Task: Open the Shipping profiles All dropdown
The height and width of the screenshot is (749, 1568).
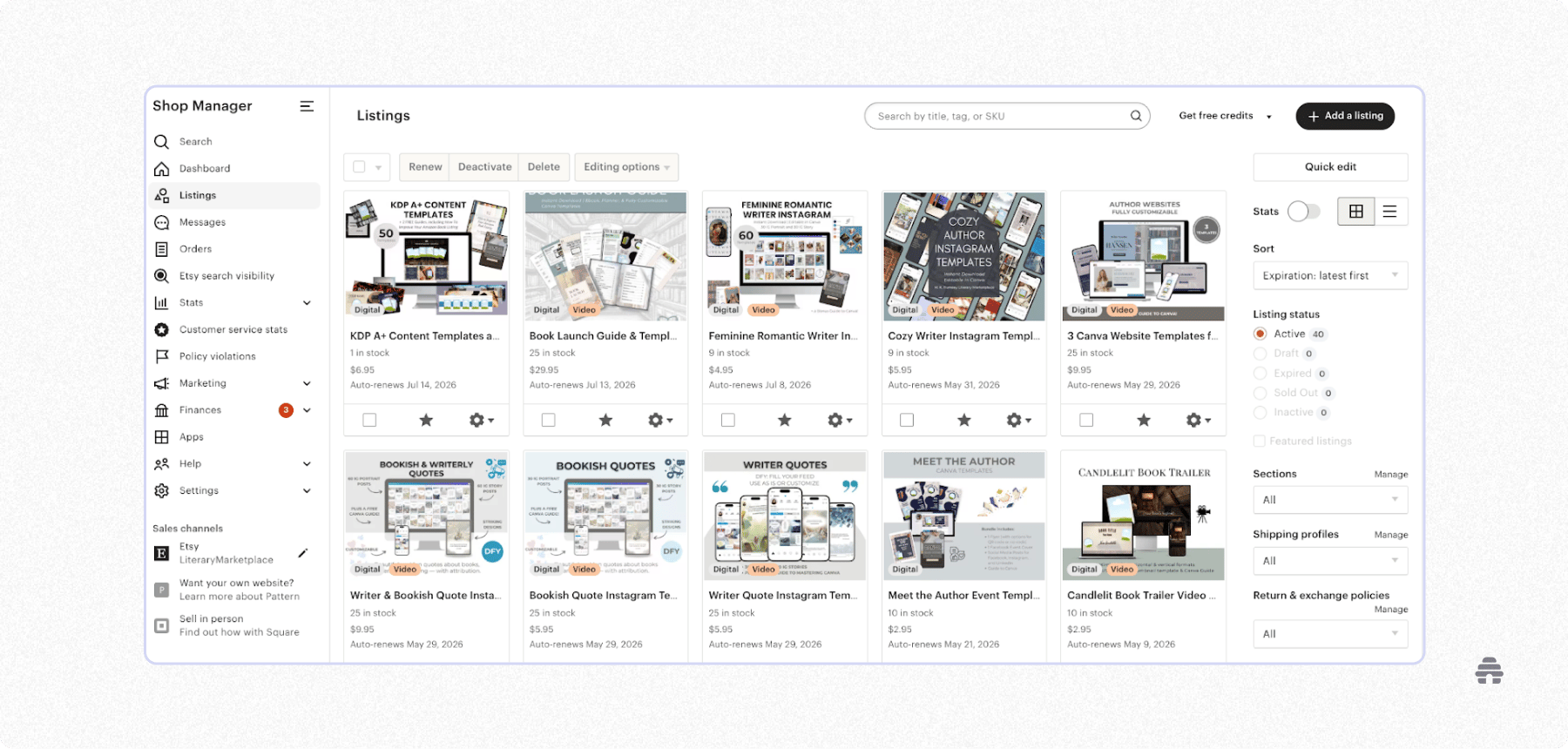Action: (x=1330, y=561)
